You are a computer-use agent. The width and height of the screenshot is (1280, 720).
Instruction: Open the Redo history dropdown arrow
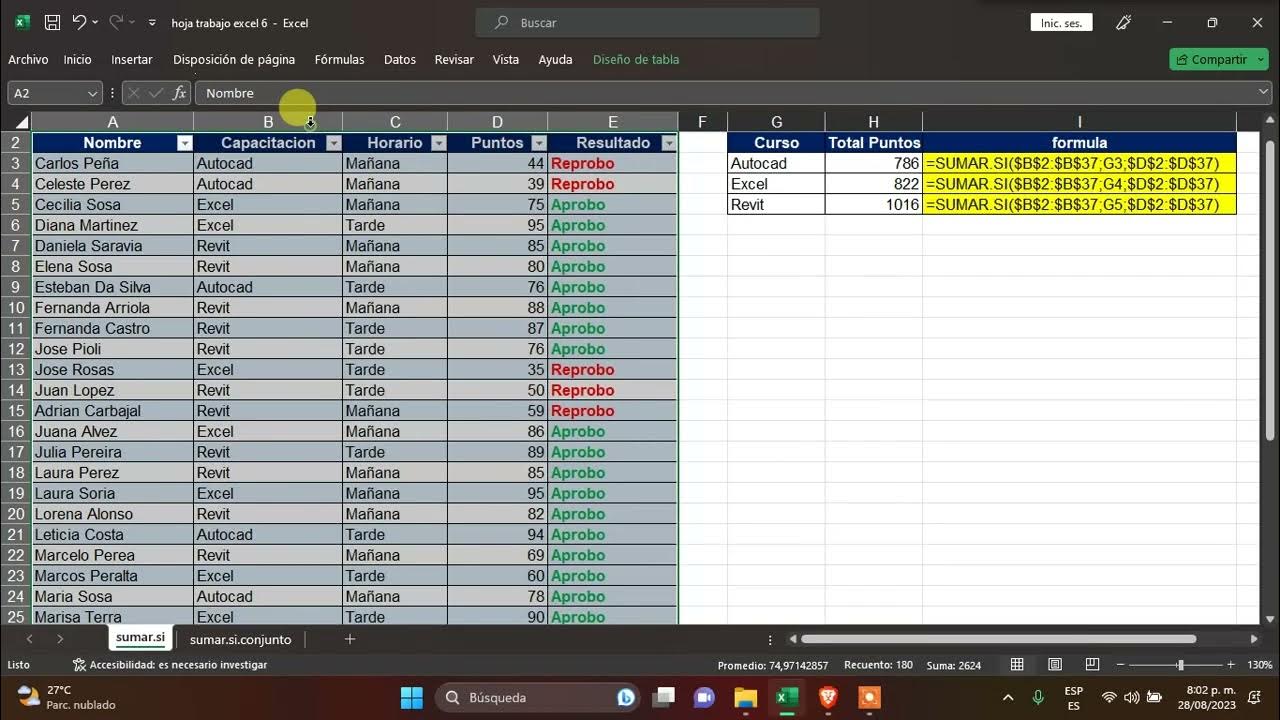132,22
